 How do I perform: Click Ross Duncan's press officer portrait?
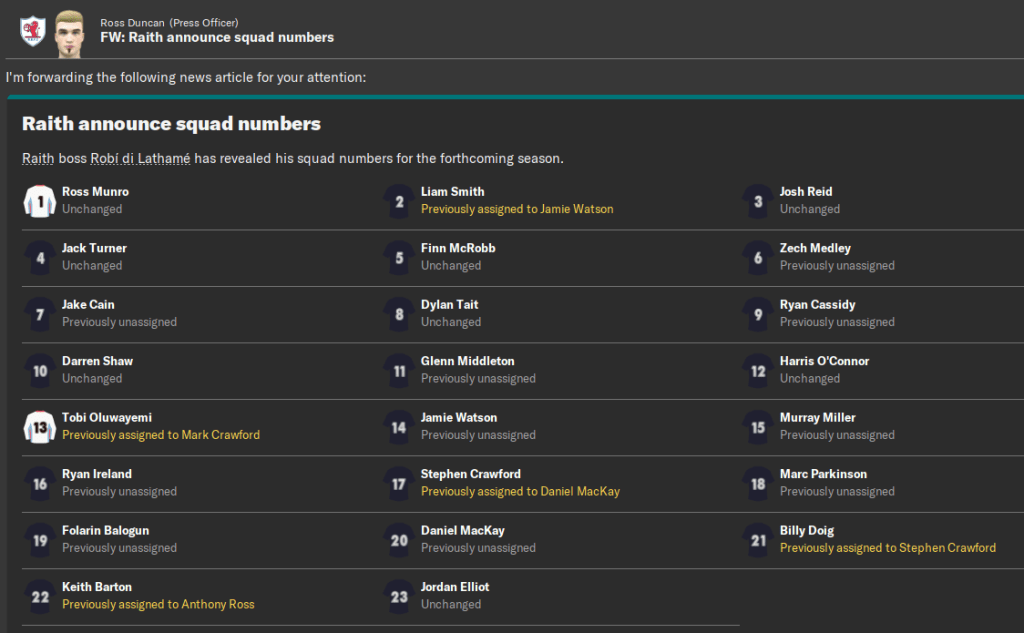[x=69, y=30]
